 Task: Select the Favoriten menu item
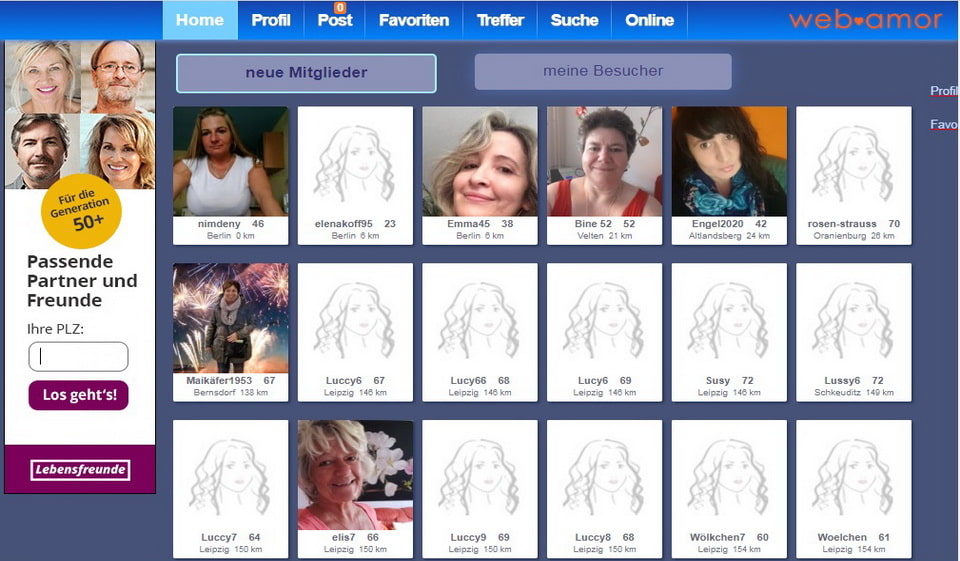[x=414, y=20]
